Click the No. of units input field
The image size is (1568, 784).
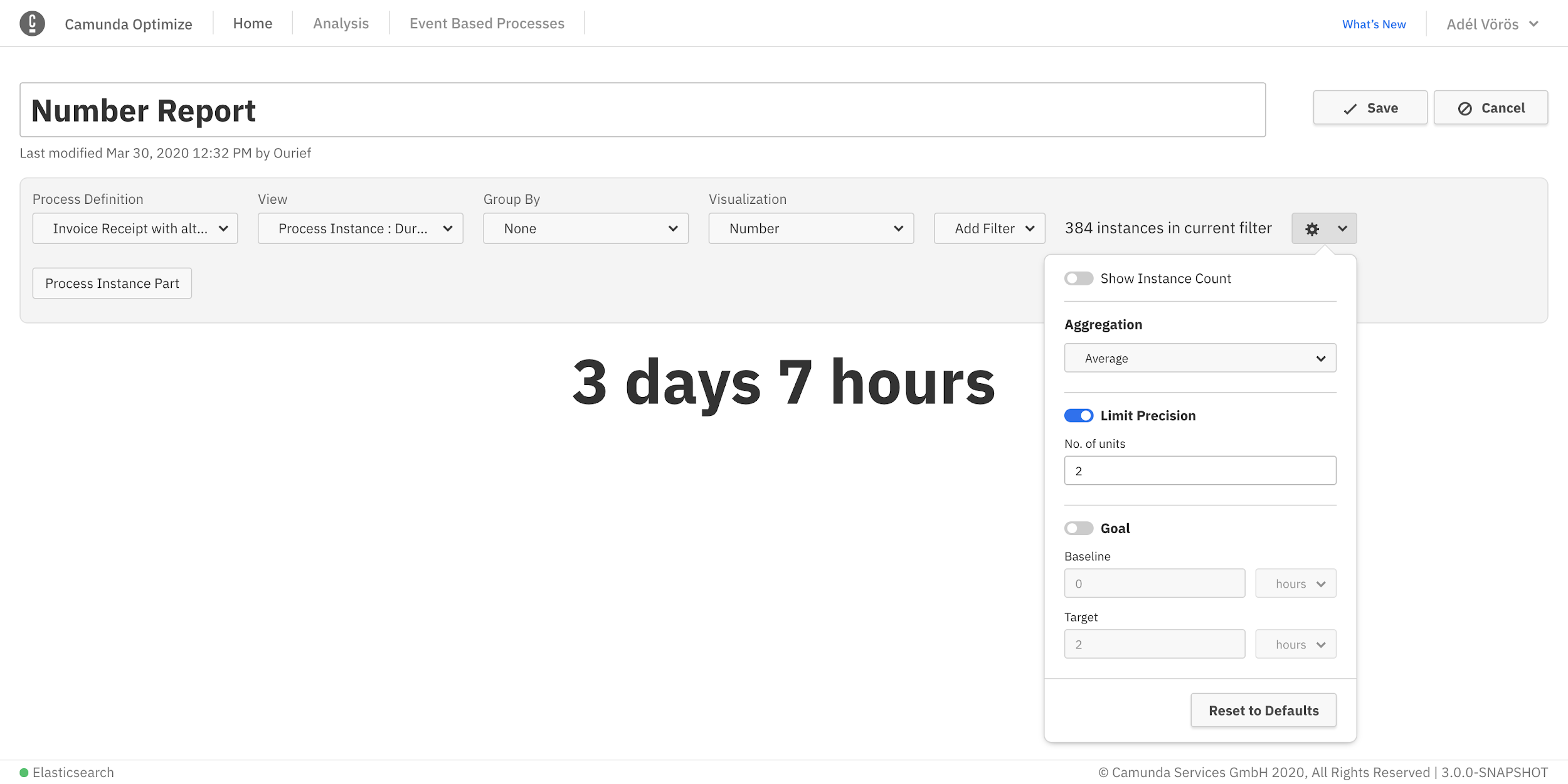(1199, 471)
